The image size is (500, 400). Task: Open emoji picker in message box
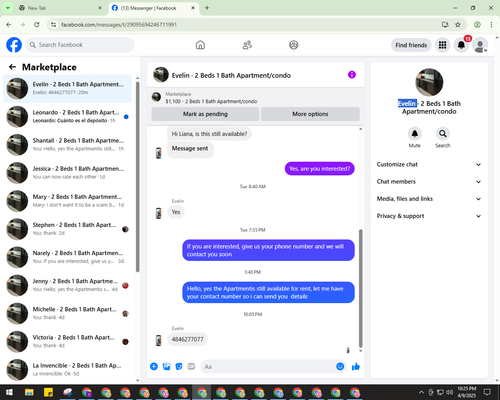click(x=340, y=367)
